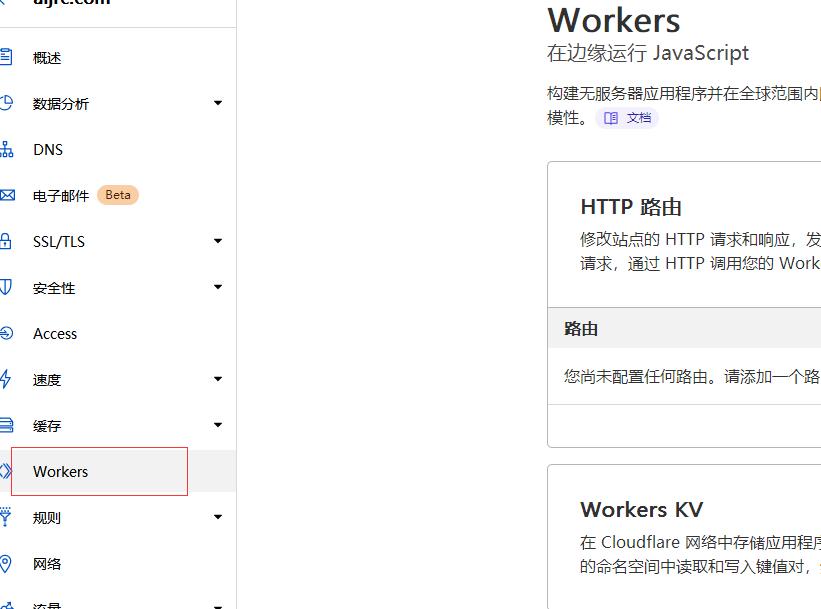Open the 文档 documentation link
The image size is (821, 609).
(x=627, y=118)
